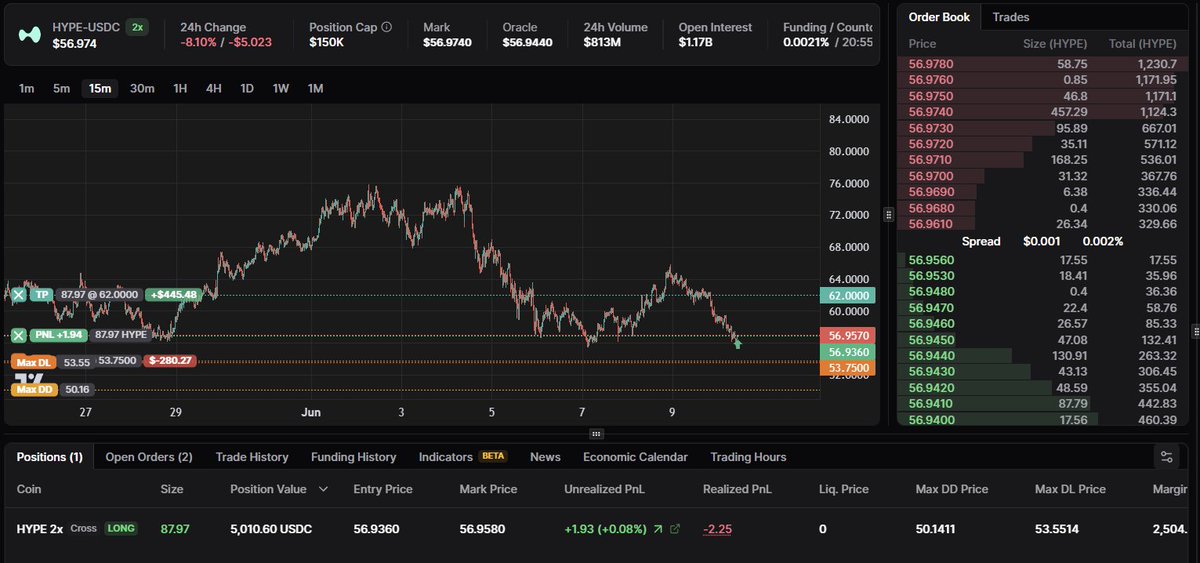Click the +$445.48 take profit tag

coord(173,295)
